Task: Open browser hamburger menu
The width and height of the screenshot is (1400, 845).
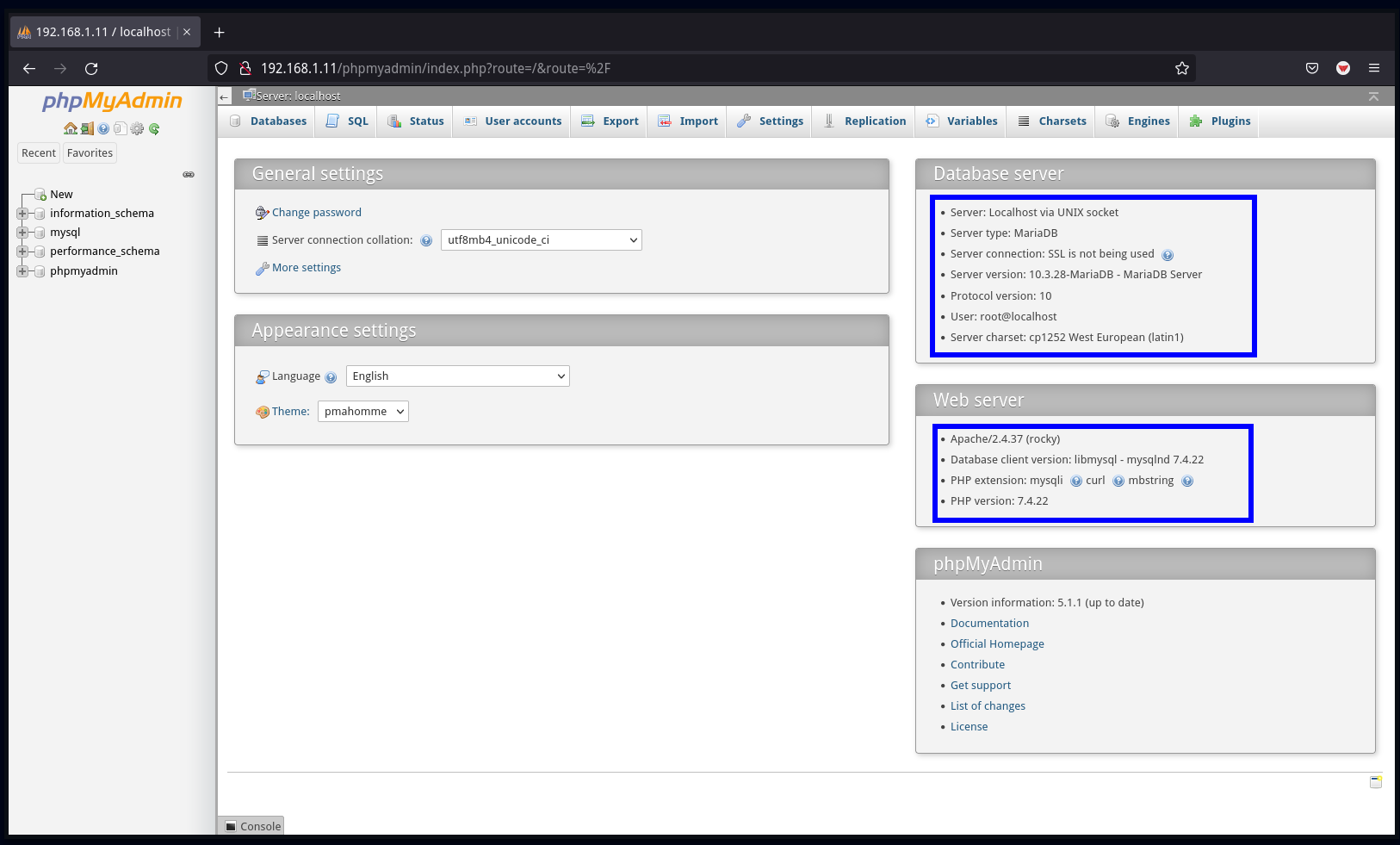Action: point(1374,68)
